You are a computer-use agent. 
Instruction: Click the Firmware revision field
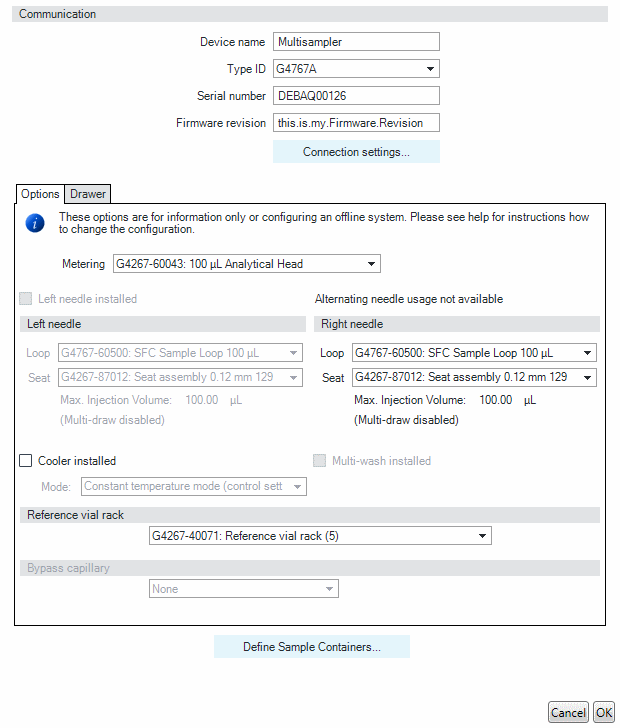coord(356,123)
